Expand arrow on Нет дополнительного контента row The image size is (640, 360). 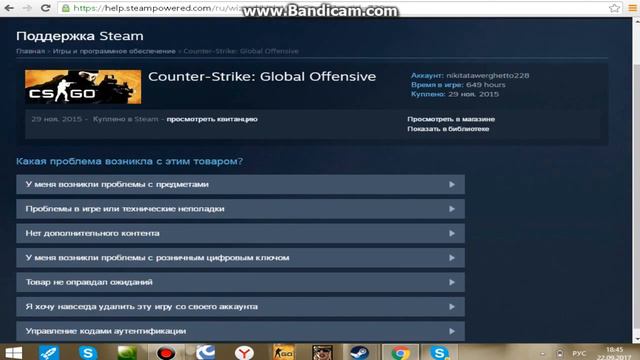tap(452, 233)
